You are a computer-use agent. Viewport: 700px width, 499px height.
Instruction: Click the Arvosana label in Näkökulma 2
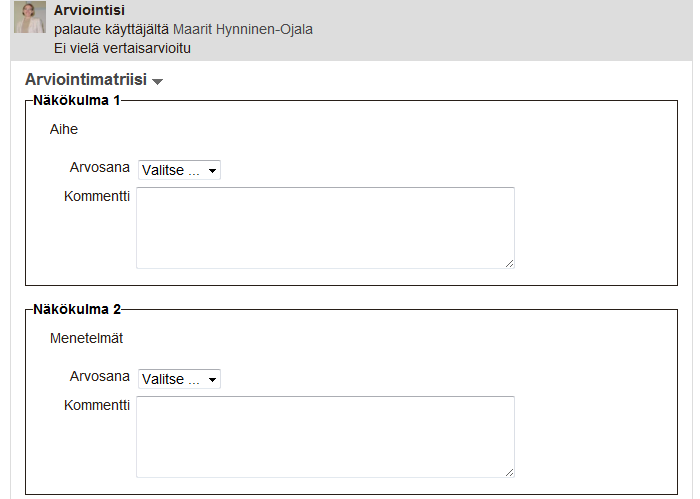(100, 376)
